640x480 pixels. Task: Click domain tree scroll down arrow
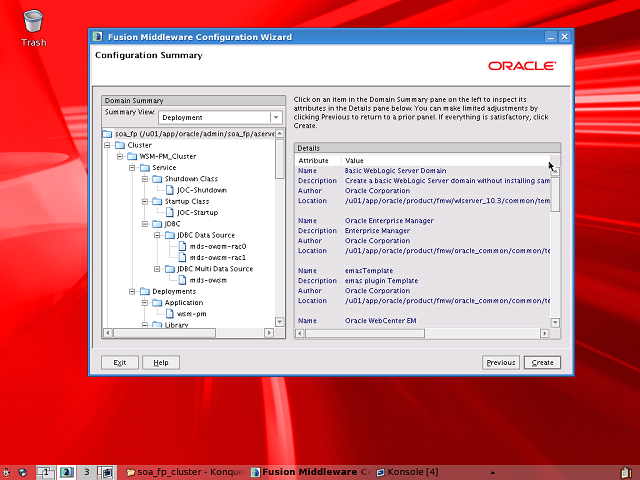(x=280, y=322)
